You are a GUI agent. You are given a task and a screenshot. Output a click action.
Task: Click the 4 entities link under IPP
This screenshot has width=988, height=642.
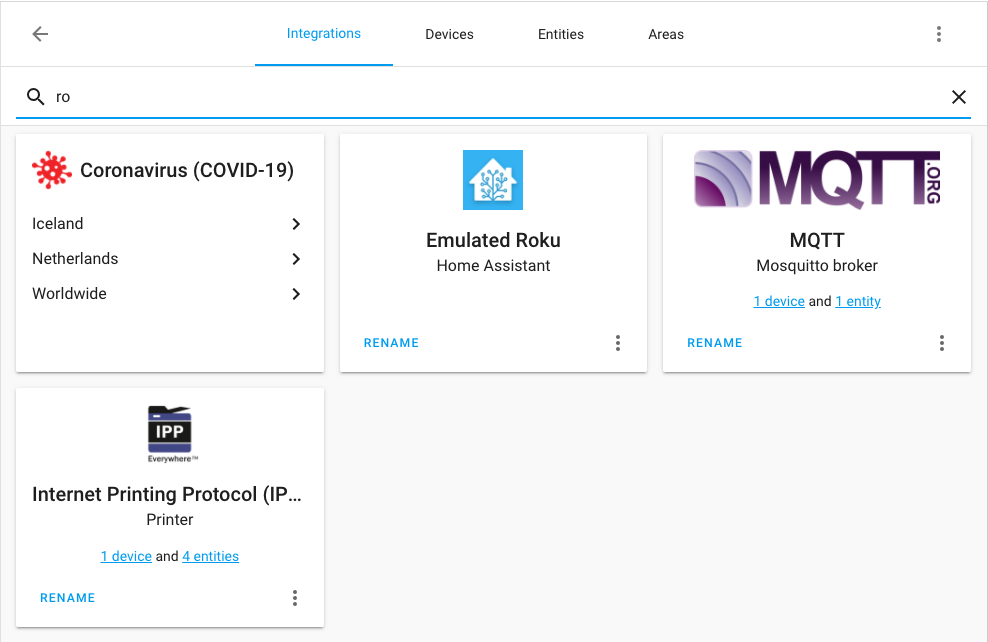coord(210,556)
